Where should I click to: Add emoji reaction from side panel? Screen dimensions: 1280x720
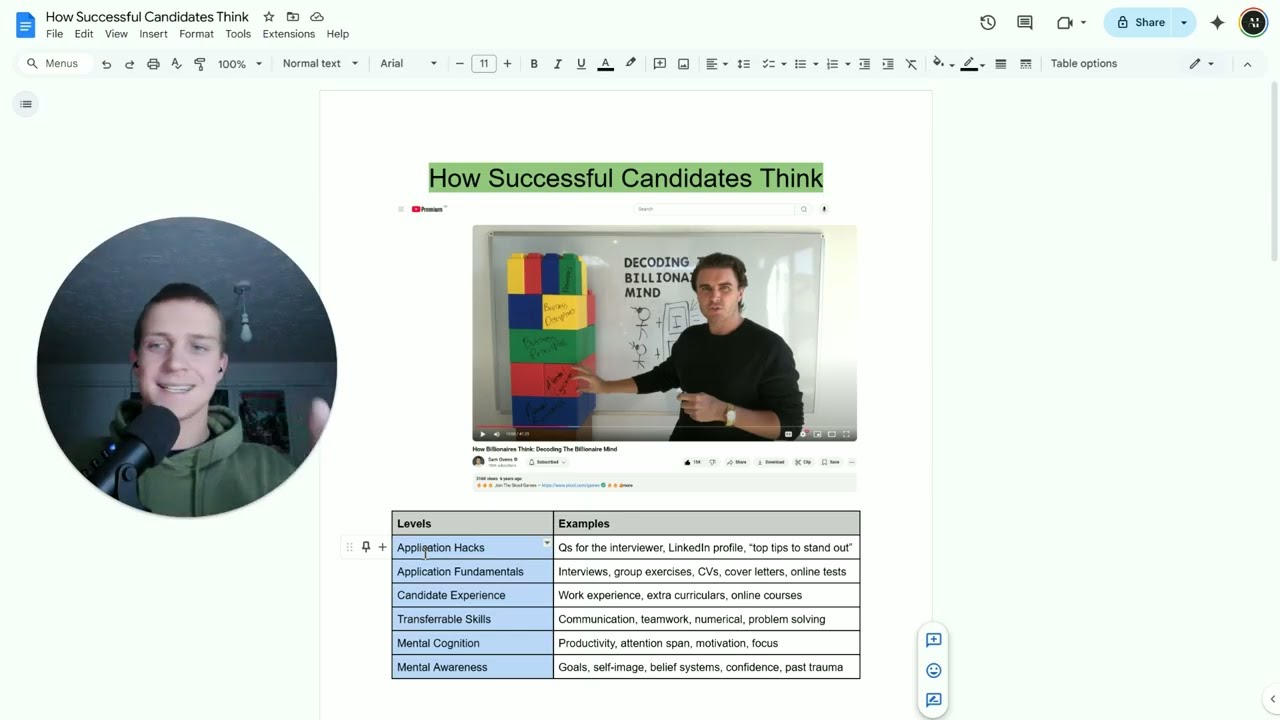click(933, 670)
